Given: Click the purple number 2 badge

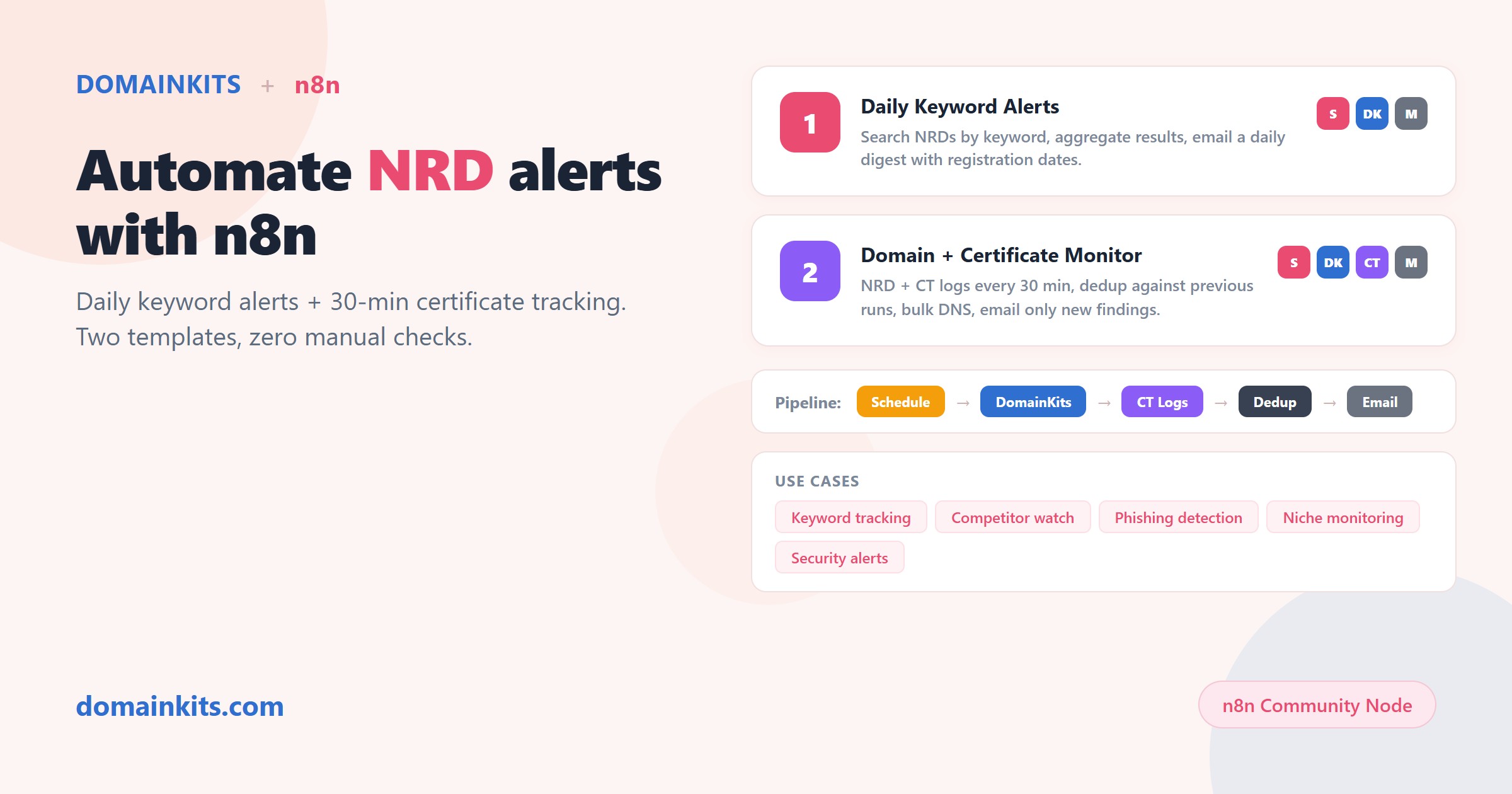Looking at the screenshot, I should pyautogui.click(x=810, y=271).
